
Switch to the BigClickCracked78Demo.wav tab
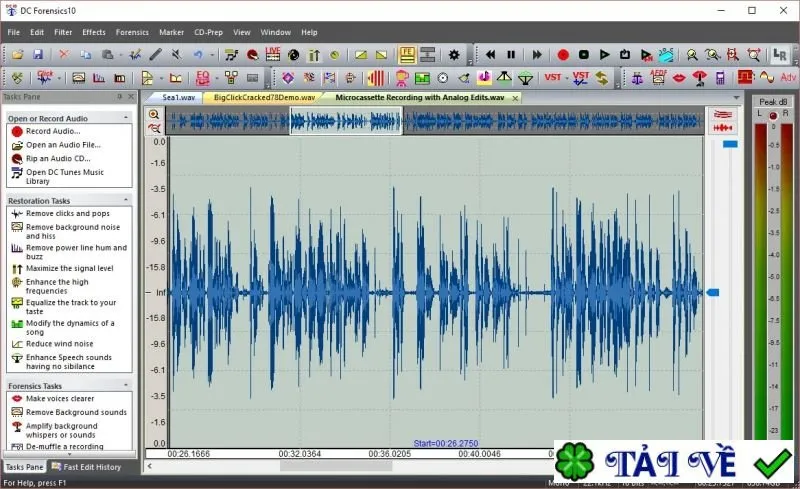tap(264, 97)
